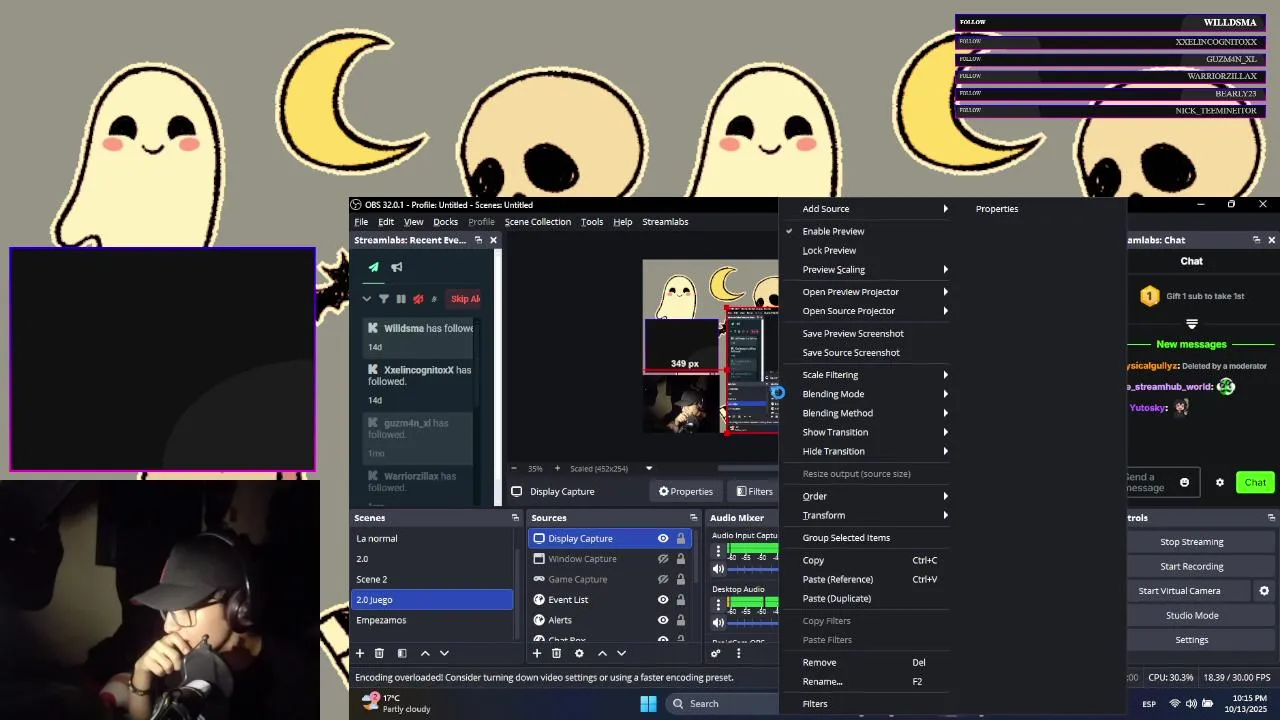This screenshot has width=1280, height=720.
Task: Open the Docks menu
Action: point(446,222)
